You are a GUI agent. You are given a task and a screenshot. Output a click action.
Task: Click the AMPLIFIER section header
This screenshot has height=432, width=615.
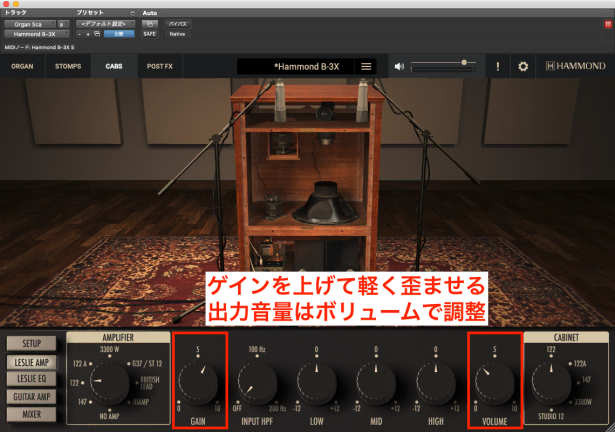118,337
